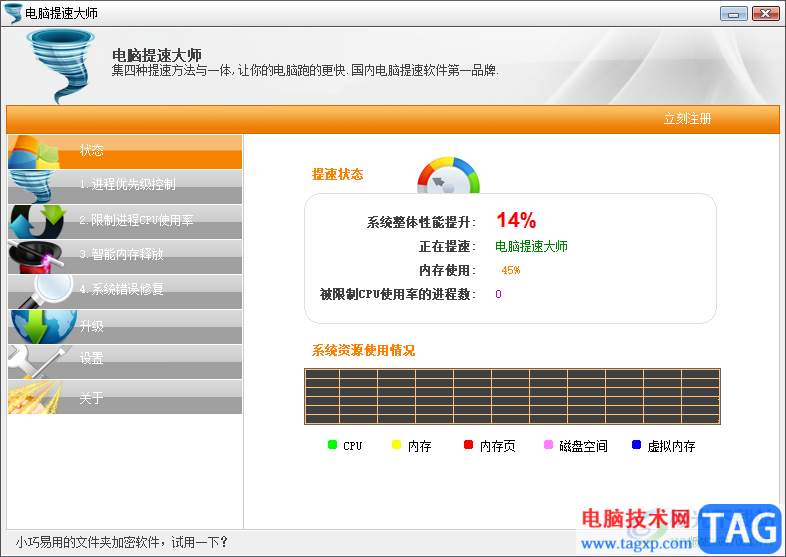The height and width of the screenshot is (557, 786).
Task: Click the 系统整体性能提升 label
Action: 421,222
